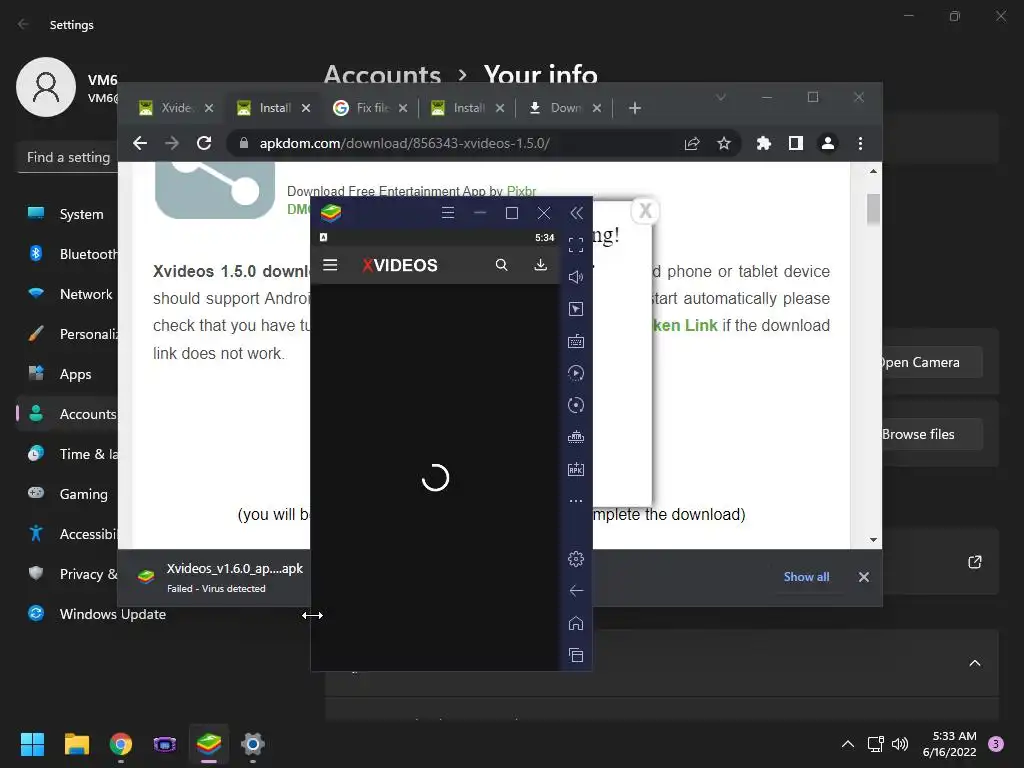Click the page scroll down arrow
Screen dimensions: 1024x768
[873, 539]
